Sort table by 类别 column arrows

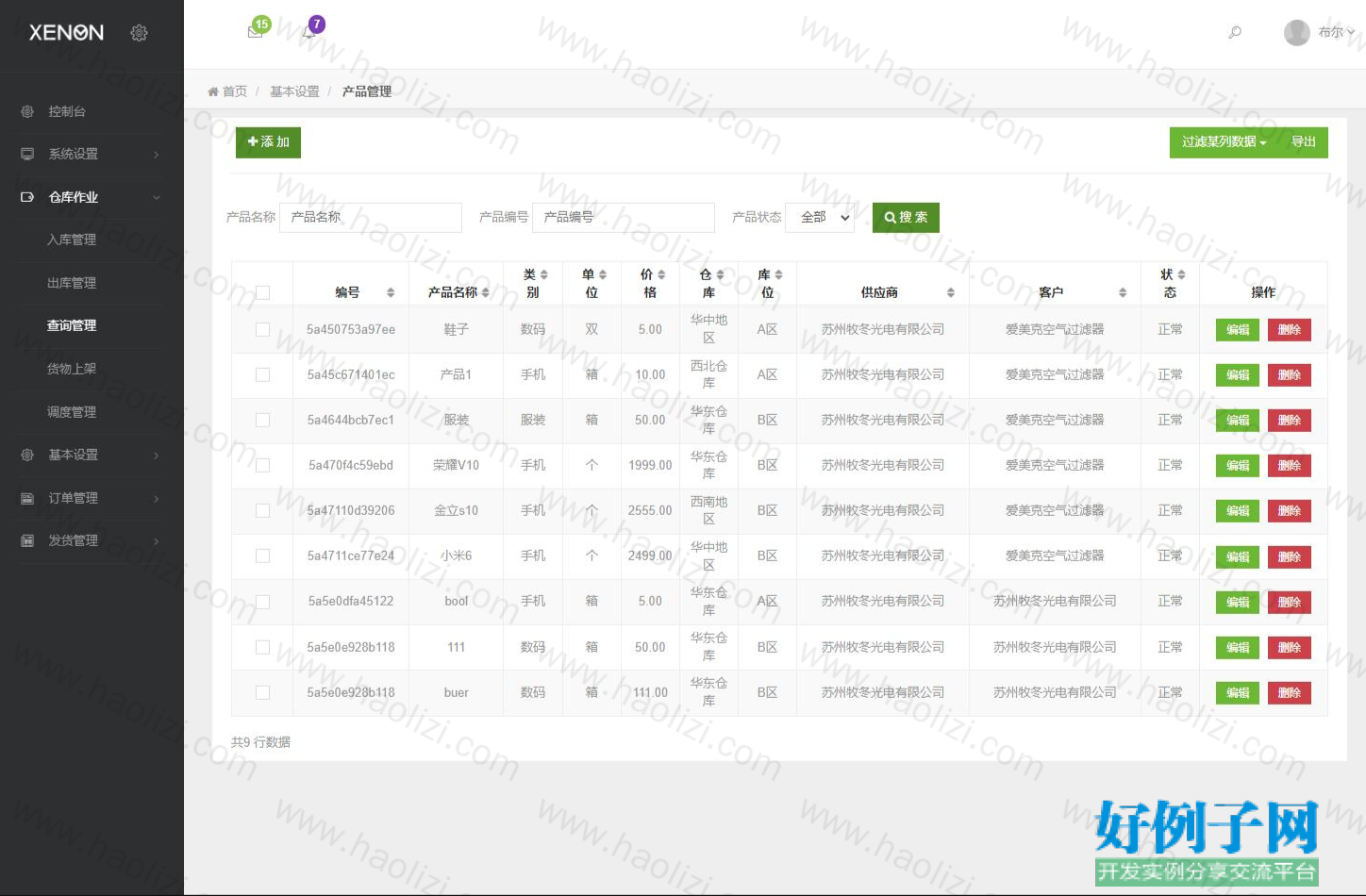tap(544, 274)
